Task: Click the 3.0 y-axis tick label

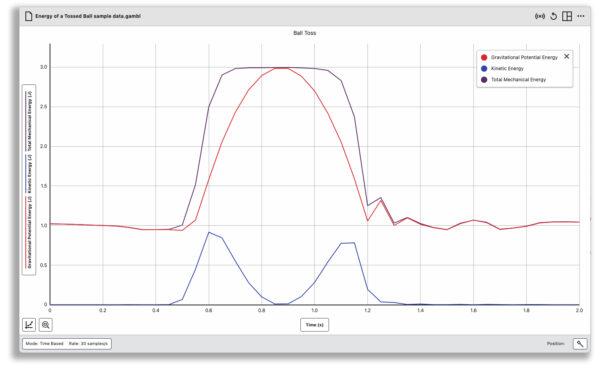Action: point(44,67)
